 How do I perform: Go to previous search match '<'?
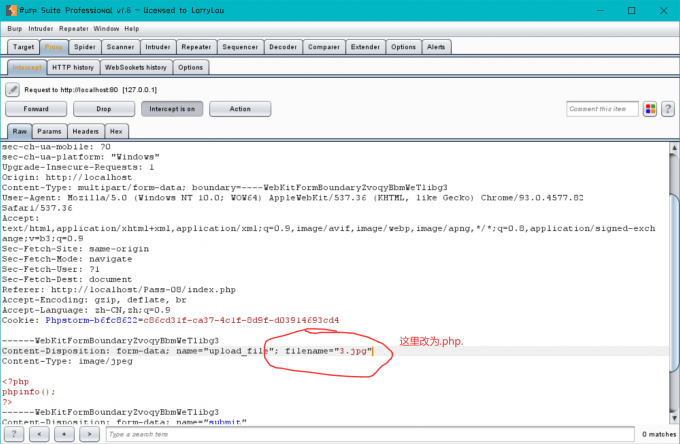coord(39,434)
